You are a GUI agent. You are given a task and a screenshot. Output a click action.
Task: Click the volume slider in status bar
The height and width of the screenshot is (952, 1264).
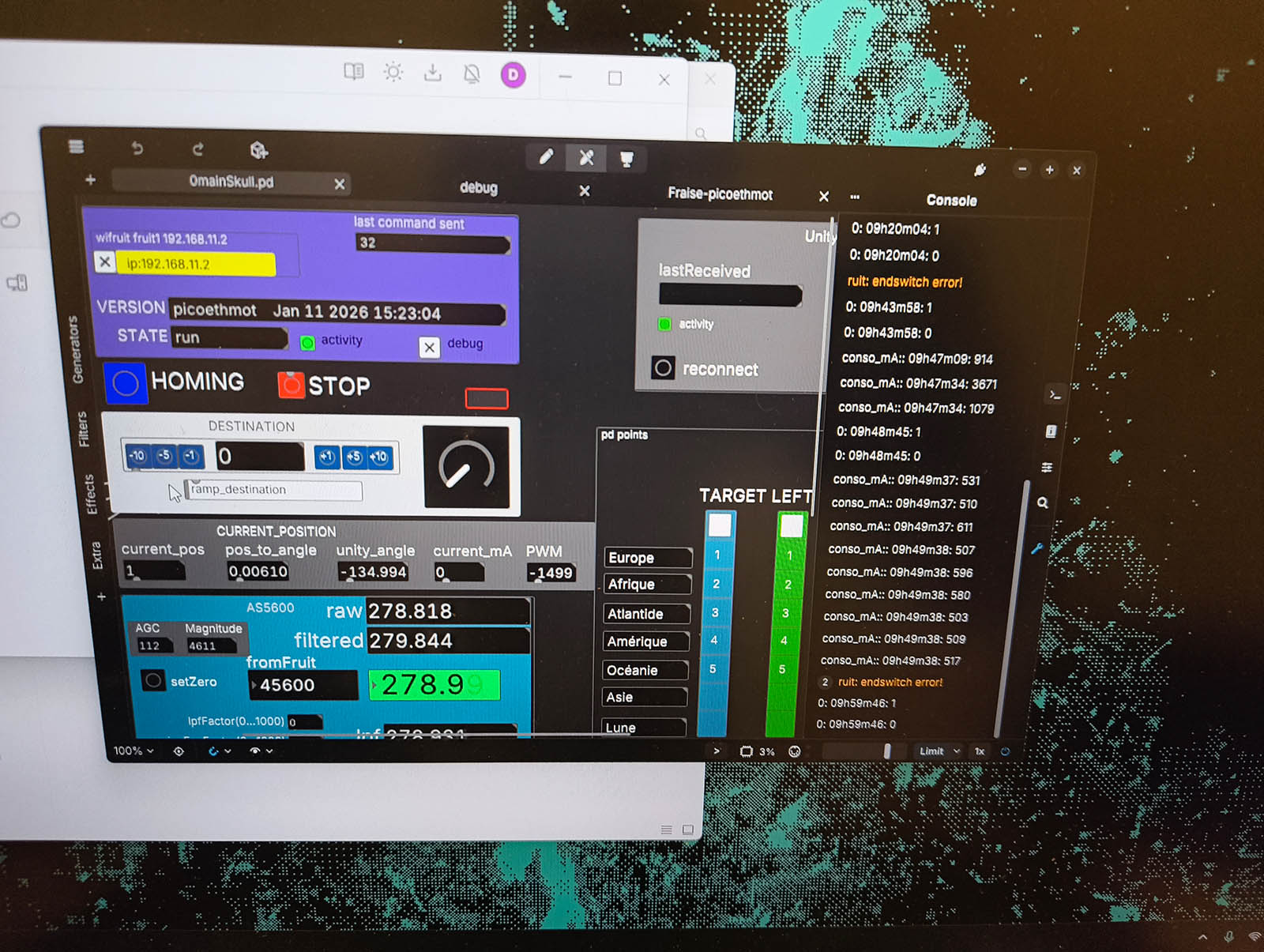click(x=886, y=751)
